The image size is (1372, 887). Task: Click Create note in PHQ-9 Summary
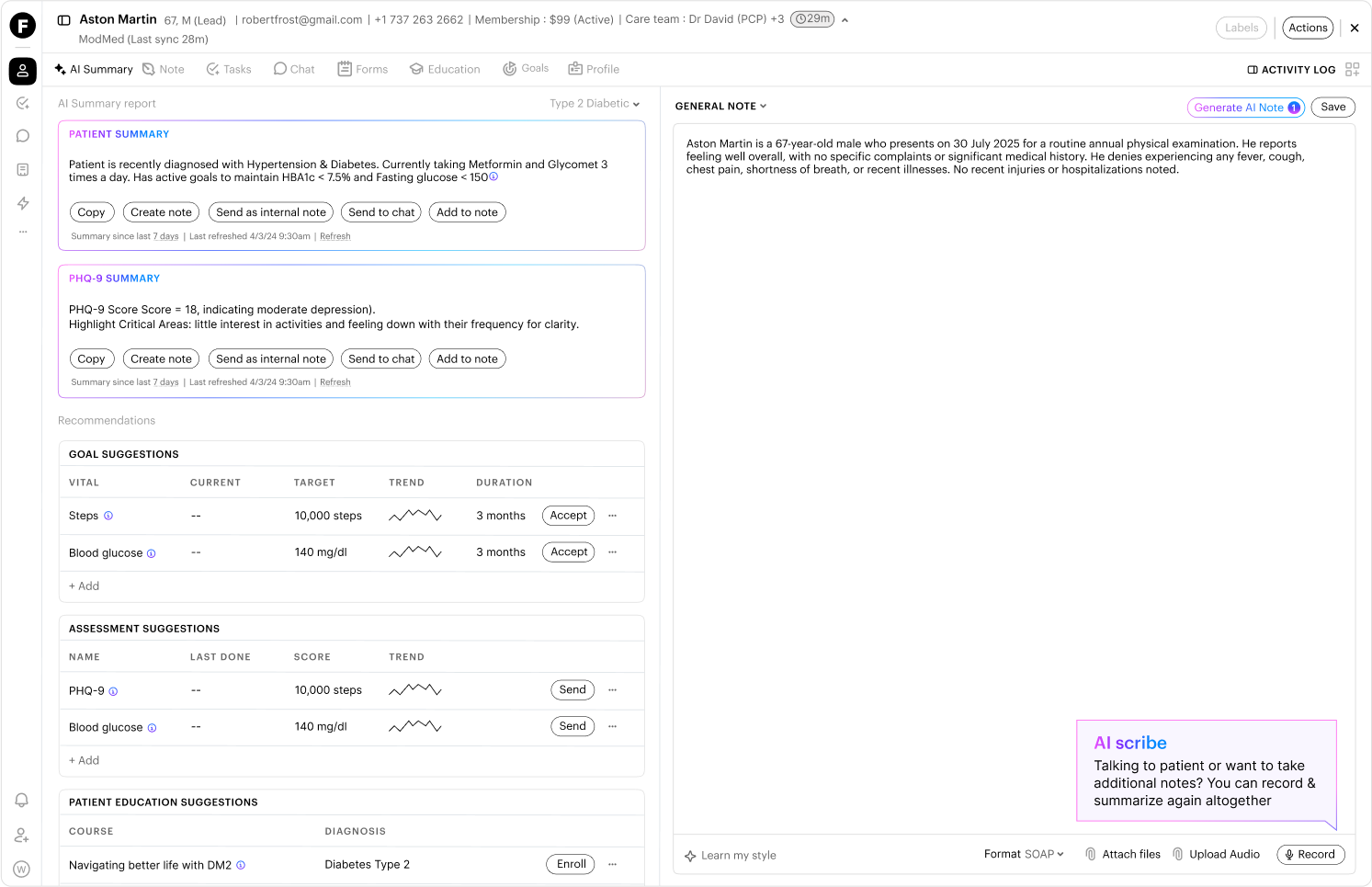[161, 359]
